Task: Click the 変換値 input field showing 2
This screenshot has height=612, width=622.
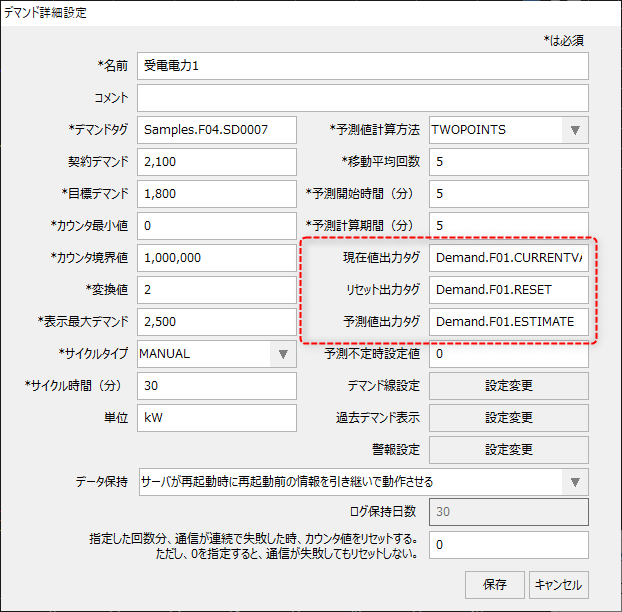Action: [217, 290]
